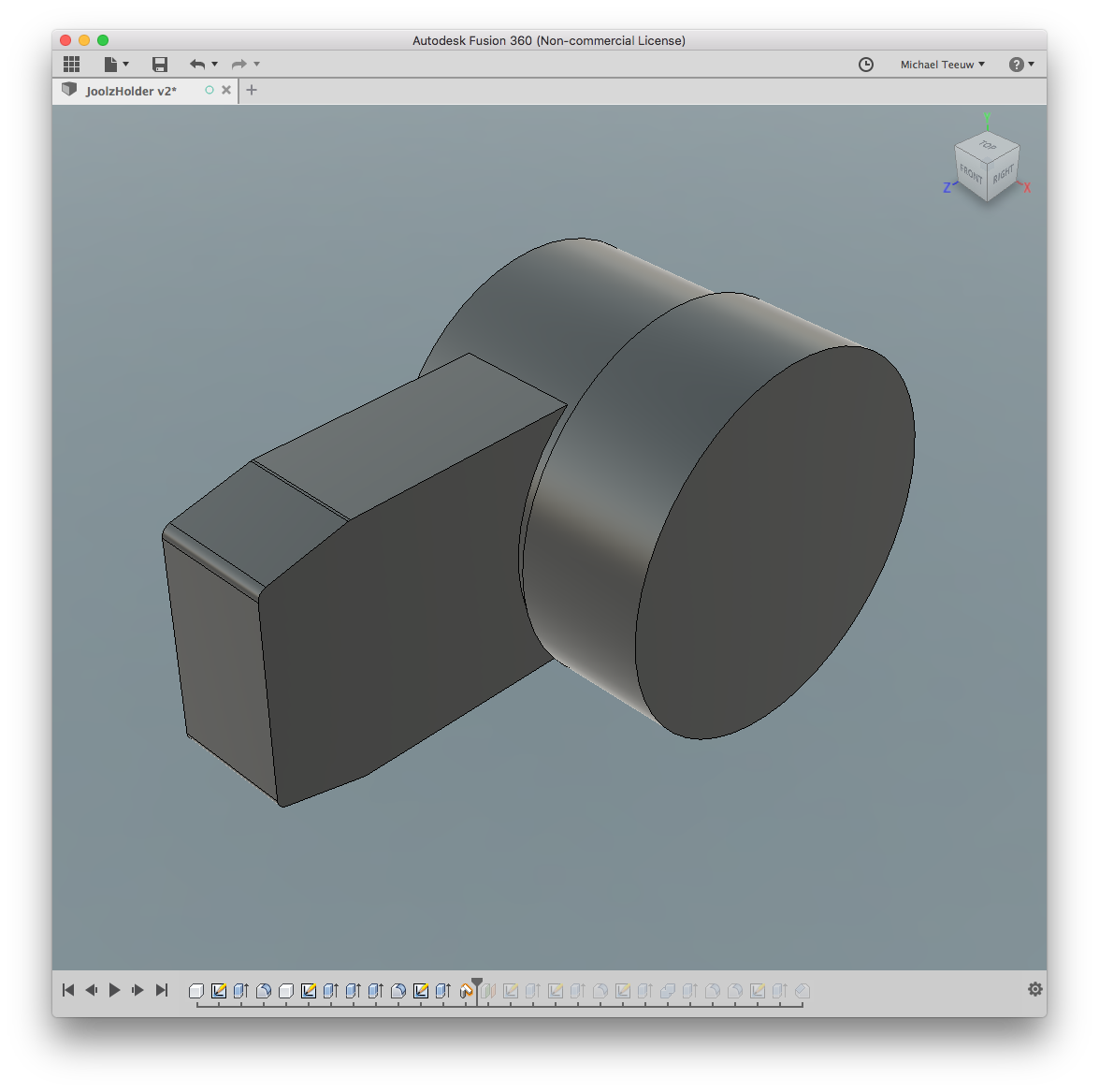Open a new design tab with plus
The width and height of the screenshot is (1099, 1092).
tap(251, 90)
